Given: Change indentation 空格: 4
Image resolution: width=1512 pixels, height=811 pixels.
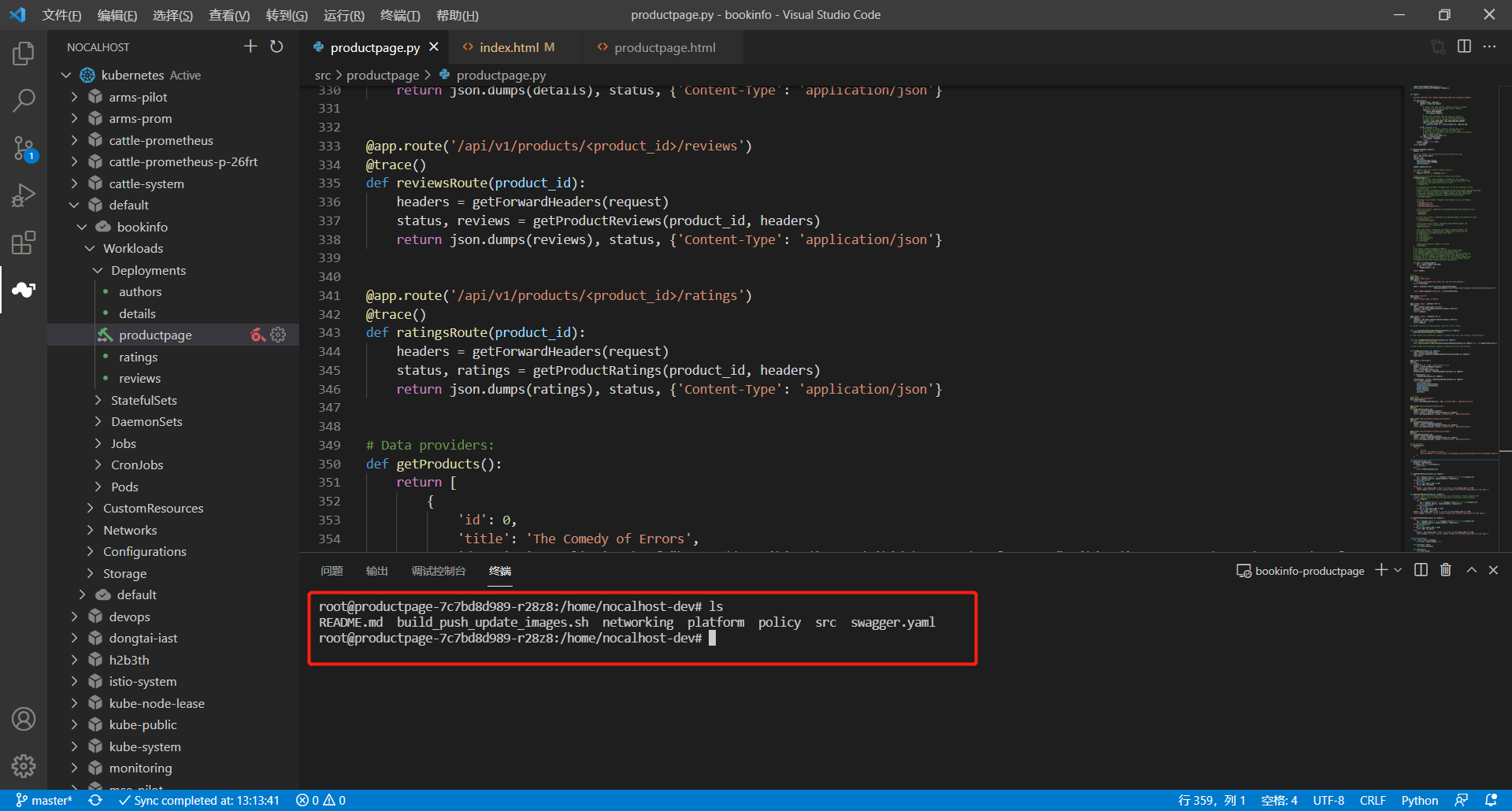Looking at the screenshot, I should (x=1279, y=800).
